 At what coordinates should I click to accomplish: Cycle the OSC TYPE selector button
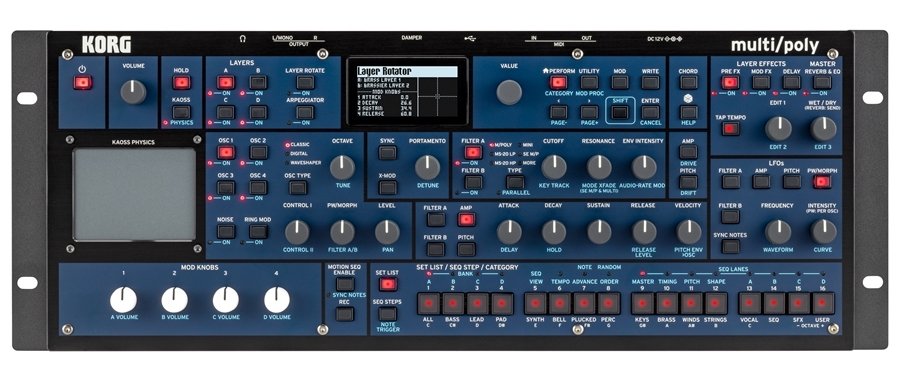(x=298, y=188)
